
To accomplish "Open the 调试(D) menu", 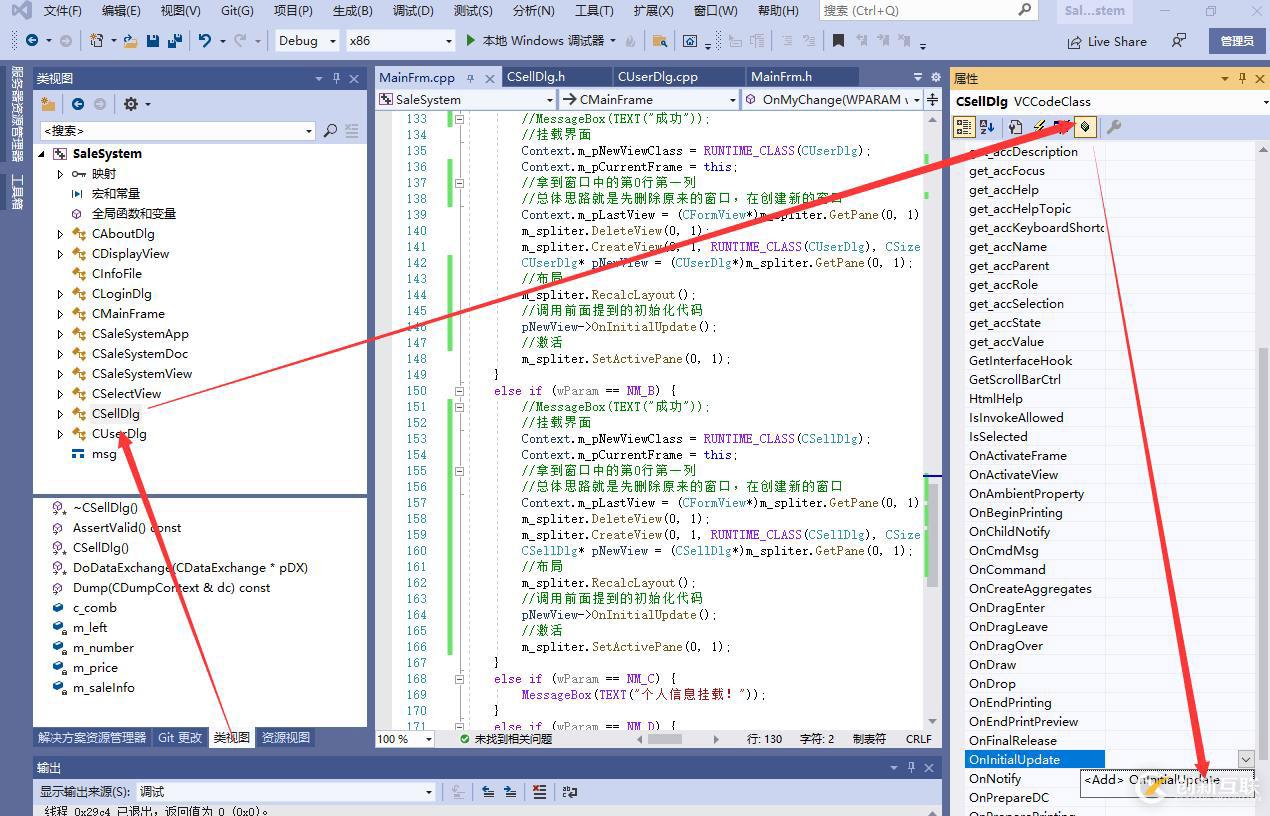I will 412,11.
